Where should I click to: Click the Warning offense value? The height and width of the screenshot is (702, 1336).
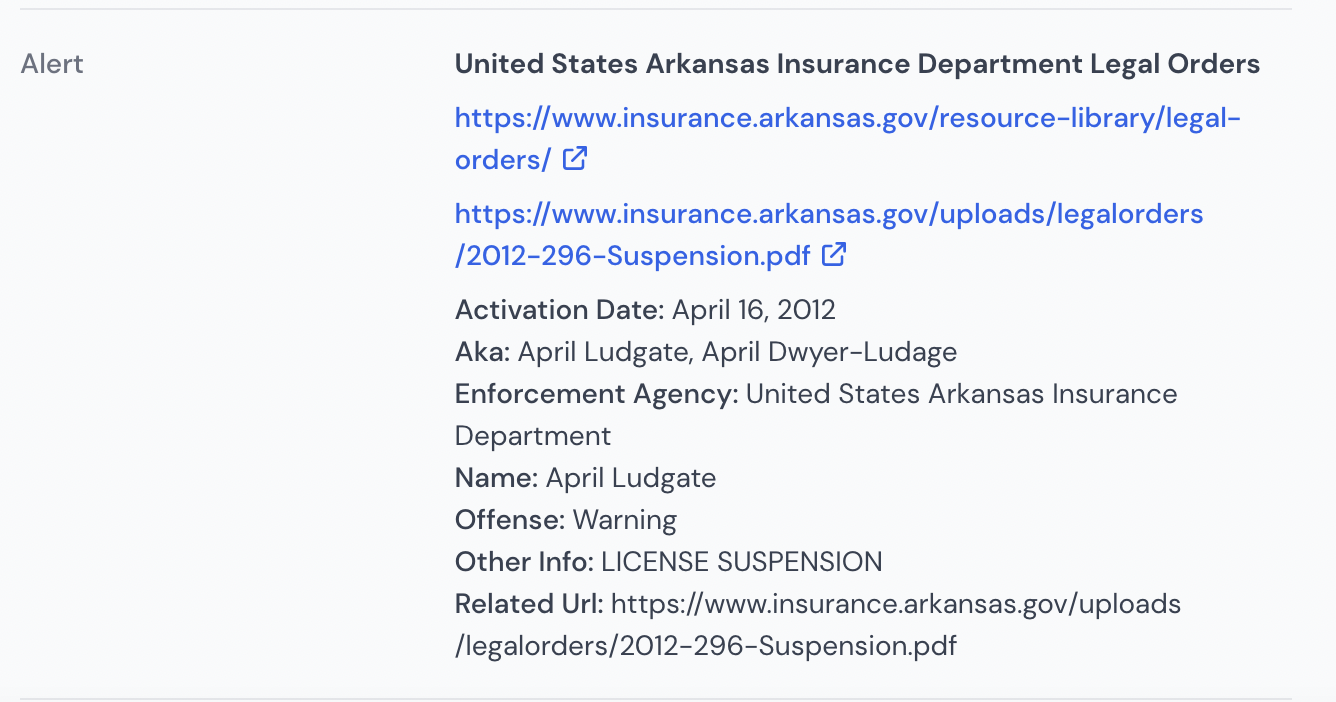625,520
